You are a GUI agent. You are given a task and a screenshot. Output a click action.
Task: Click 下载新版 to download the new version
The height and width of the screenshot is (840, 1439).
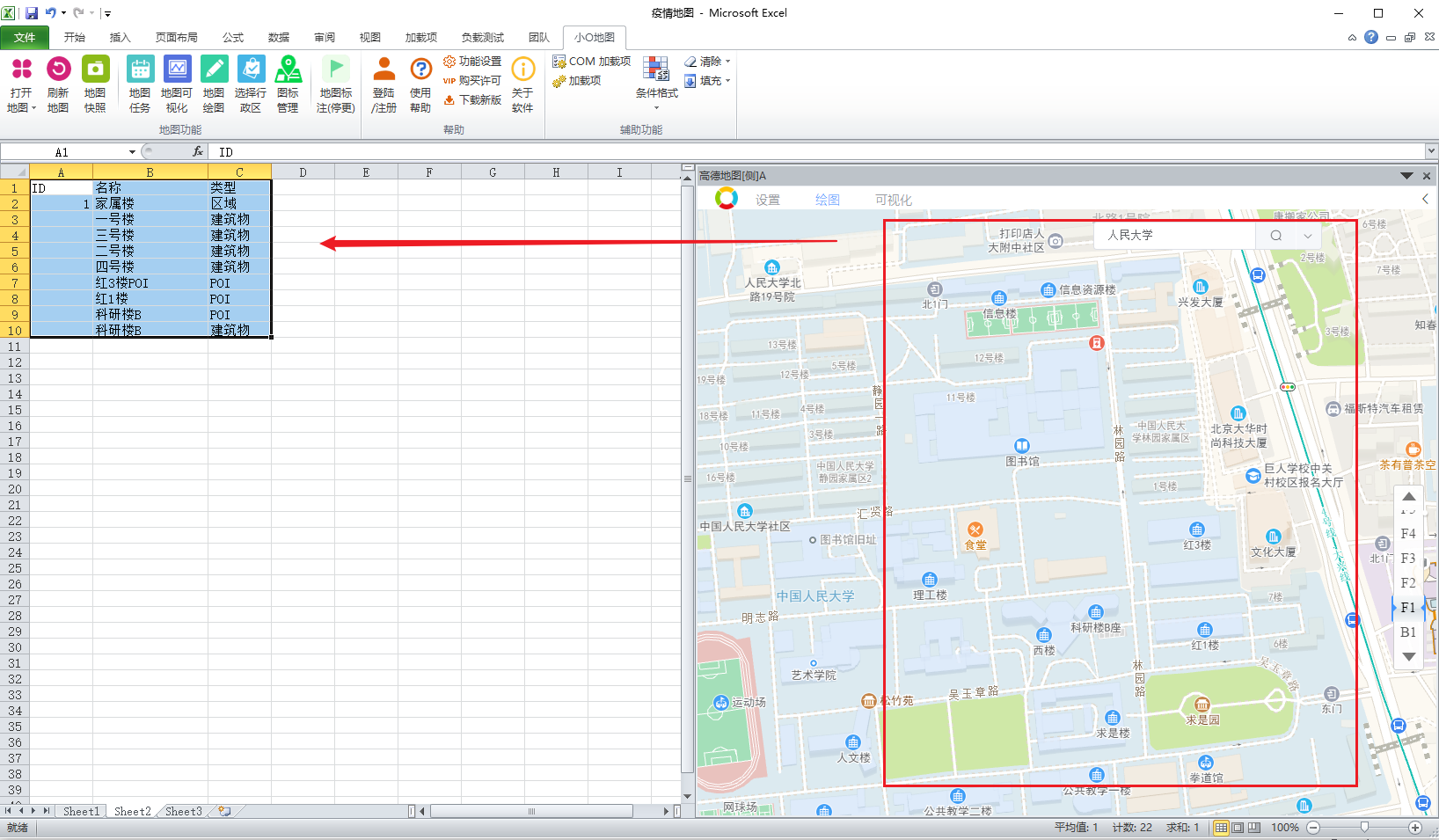point(472,100)
